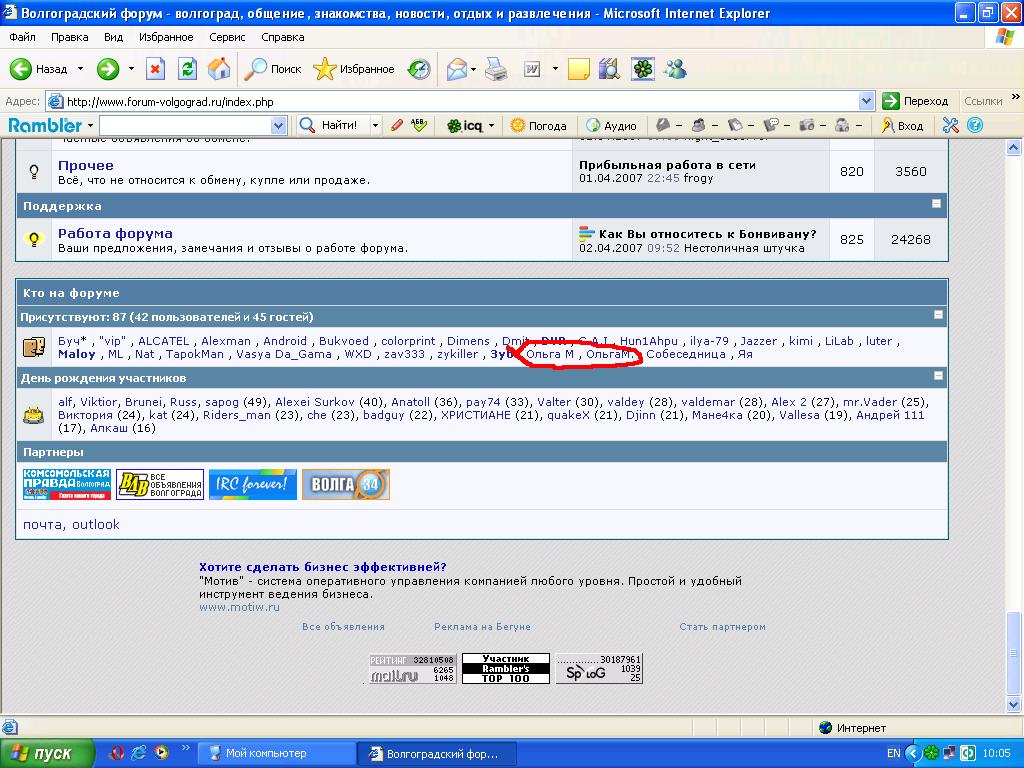Expand the address bar dropdown

(x=866, y=101)
